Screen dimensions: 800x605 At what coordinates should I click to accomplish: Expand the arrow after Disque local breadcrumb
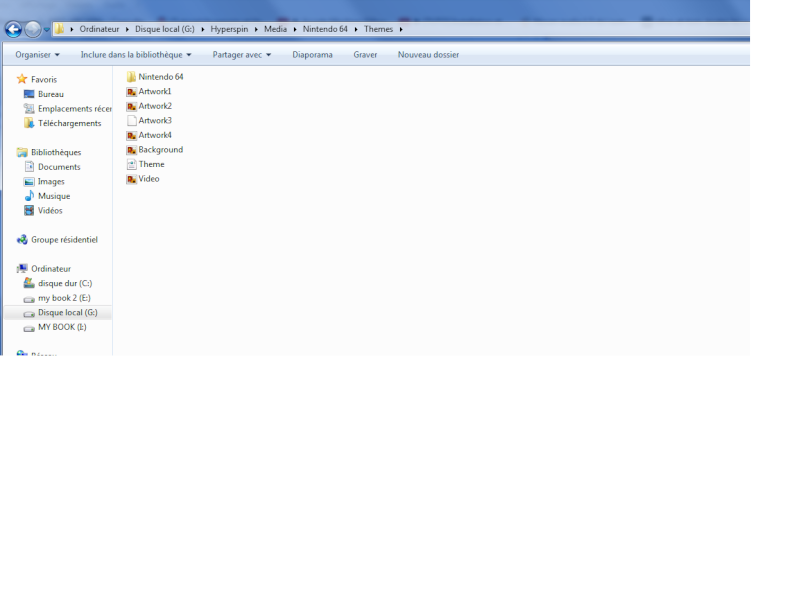203,30
